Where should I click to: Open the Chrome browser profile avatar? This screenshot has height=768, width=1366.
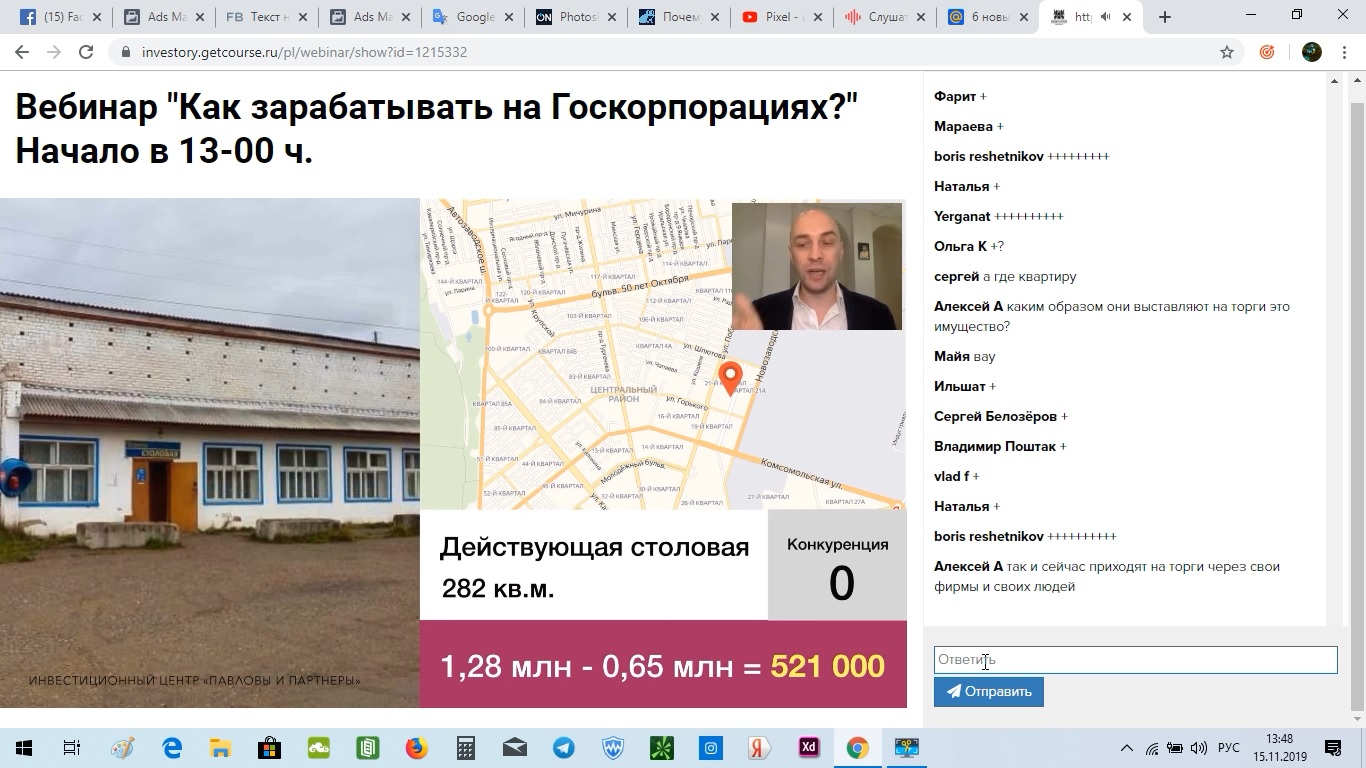pyautogui.click(x=1310, y=51)
